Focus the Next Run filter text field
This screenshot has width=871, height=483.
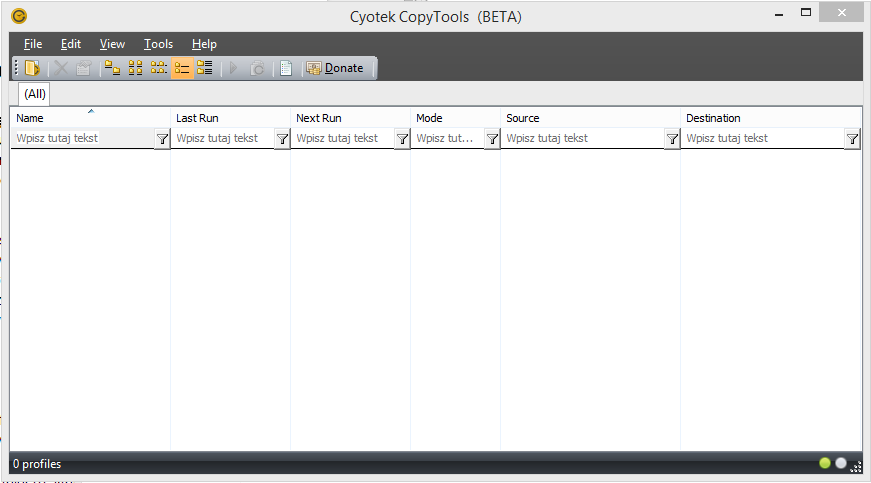pyautogui.click(x=343, y=138)
